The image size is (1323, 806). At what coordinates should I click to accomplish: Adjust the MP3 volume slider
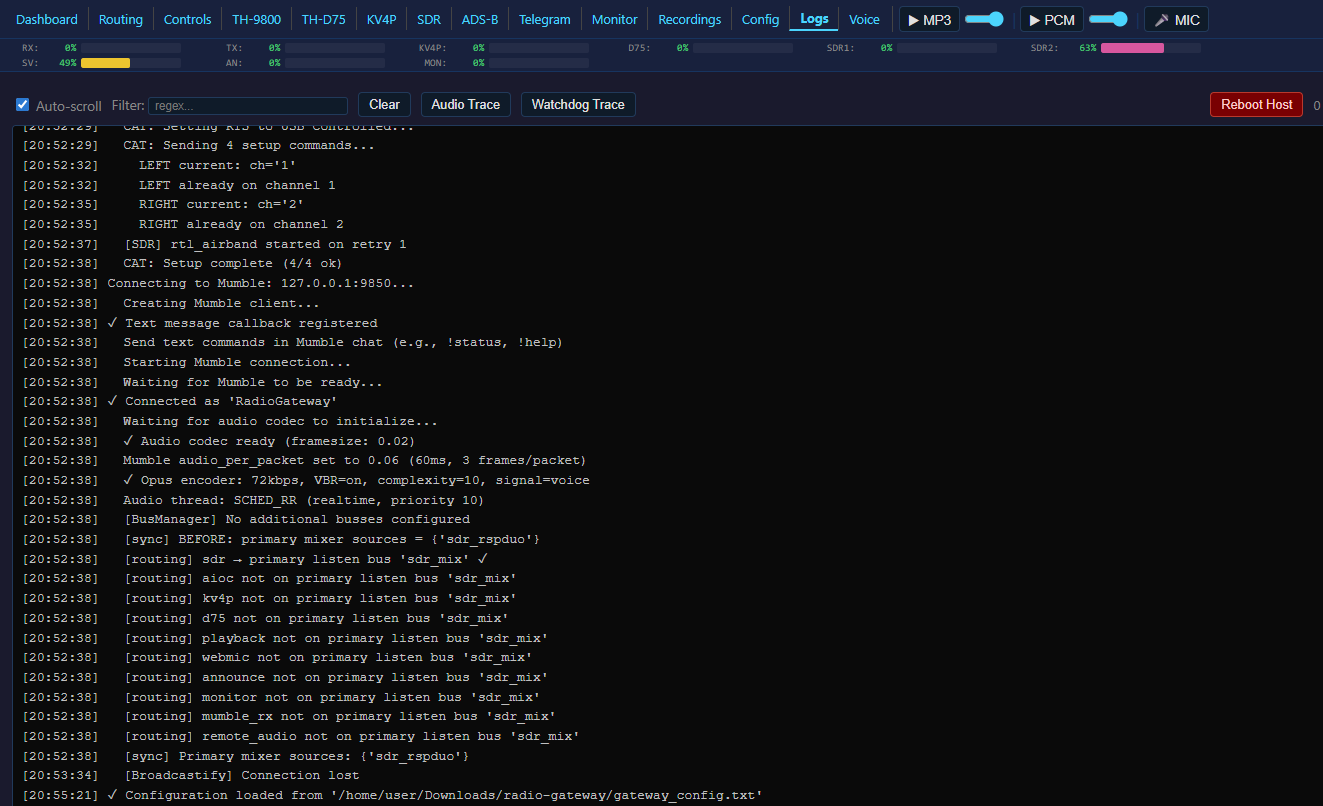click(x=985, y=19)
